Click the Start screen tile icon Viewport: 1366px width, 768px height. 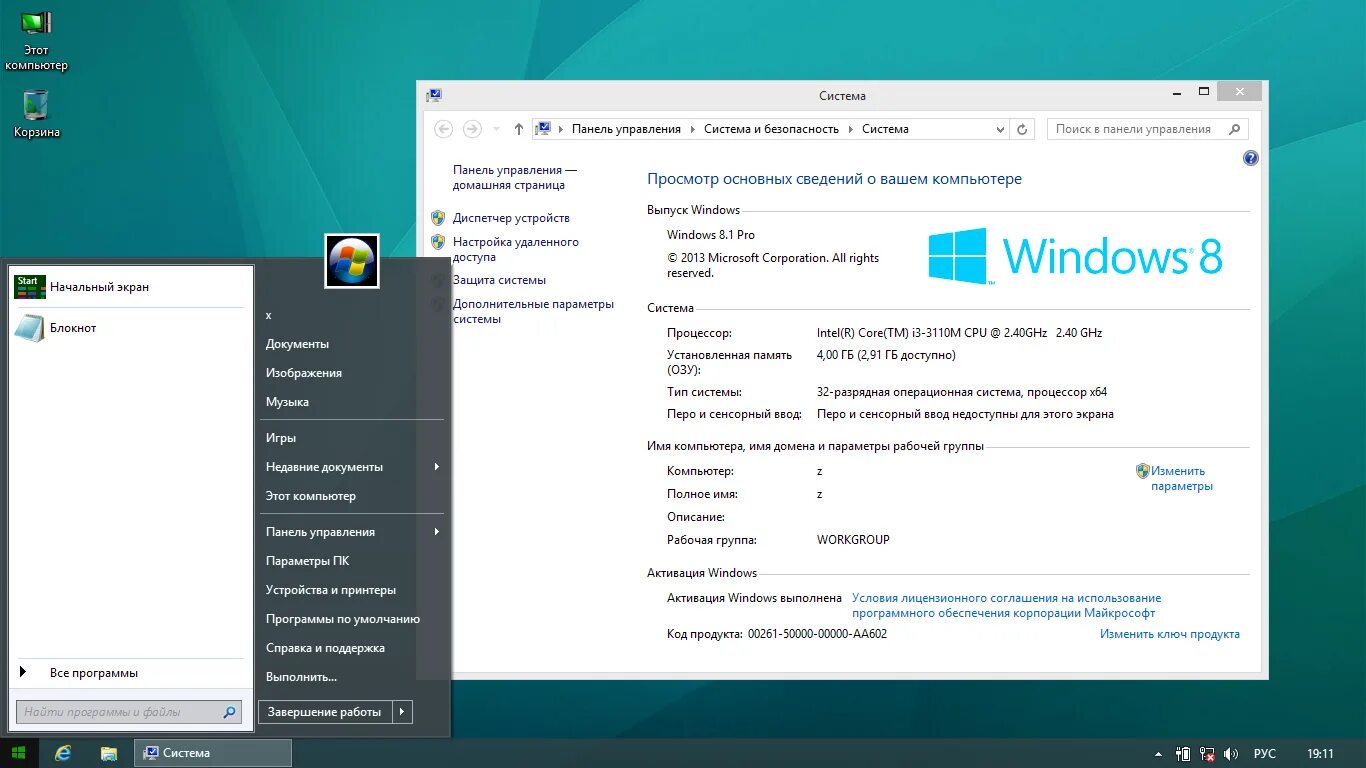click(x=29, y=287)
